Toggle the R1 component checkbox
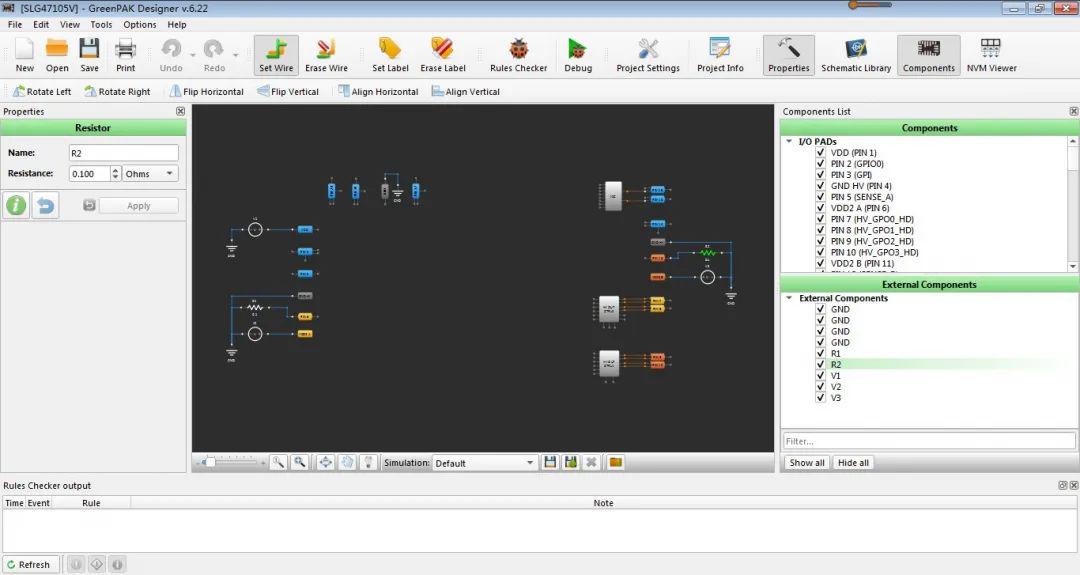Screen dimensions: 1080x575 tap(820, 353)
